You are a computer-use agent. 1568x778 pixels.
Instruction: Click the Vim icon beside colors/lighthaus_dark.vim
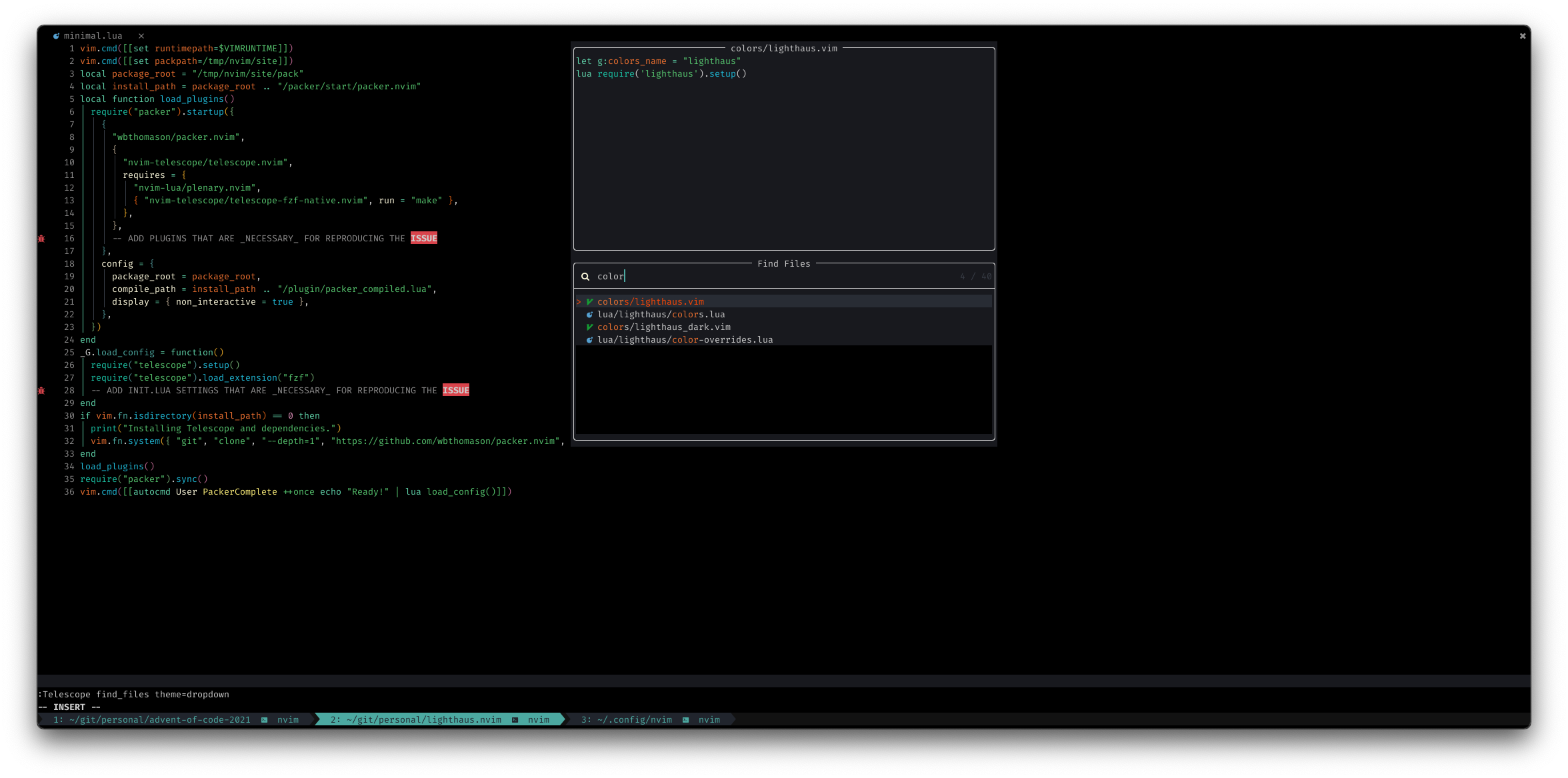pos(589,327)
